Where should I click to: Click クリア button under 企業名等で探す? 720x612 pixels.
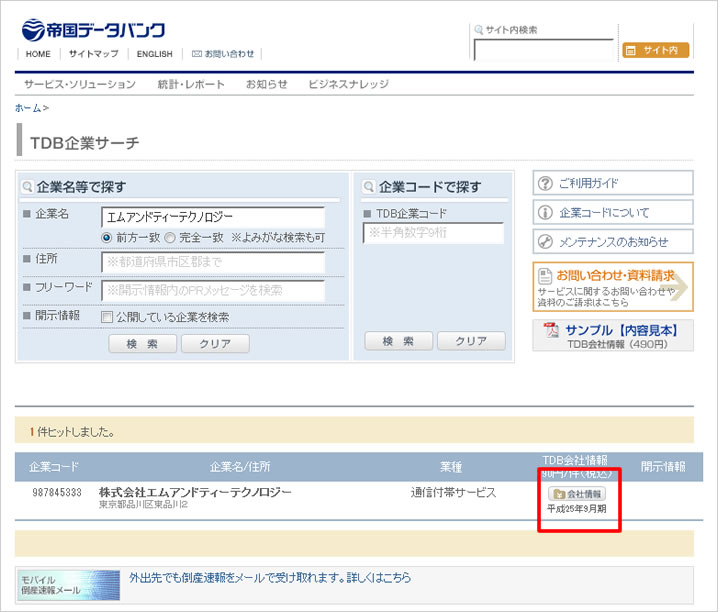215,343
